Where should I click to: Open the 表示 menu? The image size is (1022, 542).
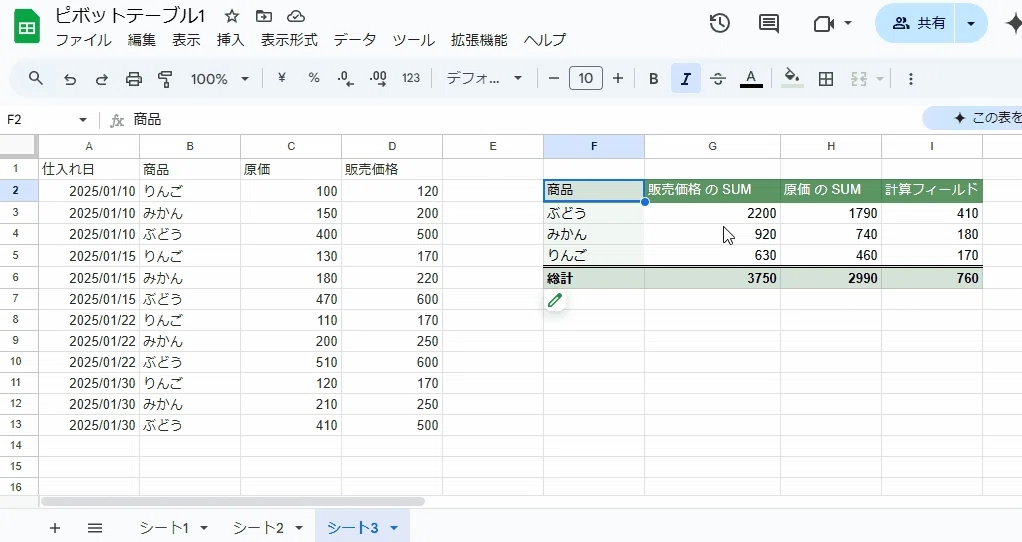click(186, 40)
